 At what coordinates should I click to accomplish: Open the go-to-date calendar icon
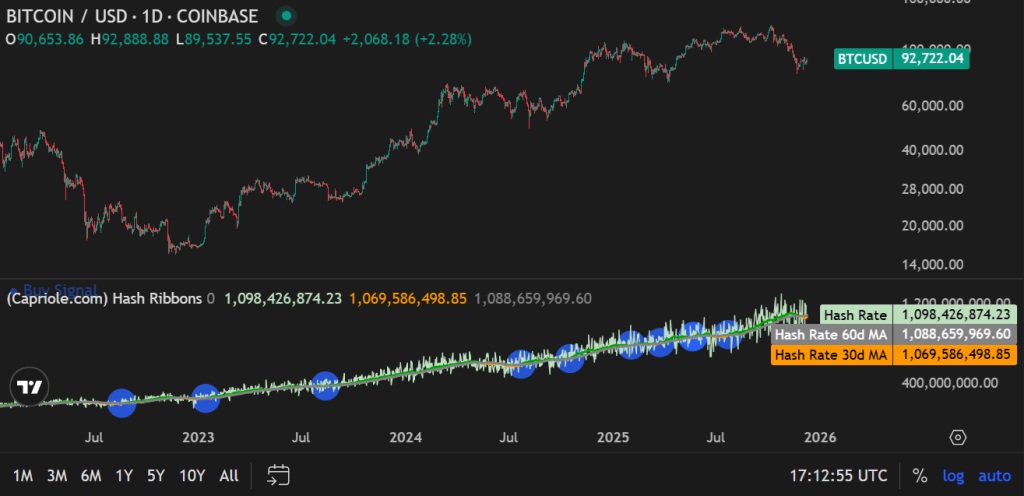[278, 475]
